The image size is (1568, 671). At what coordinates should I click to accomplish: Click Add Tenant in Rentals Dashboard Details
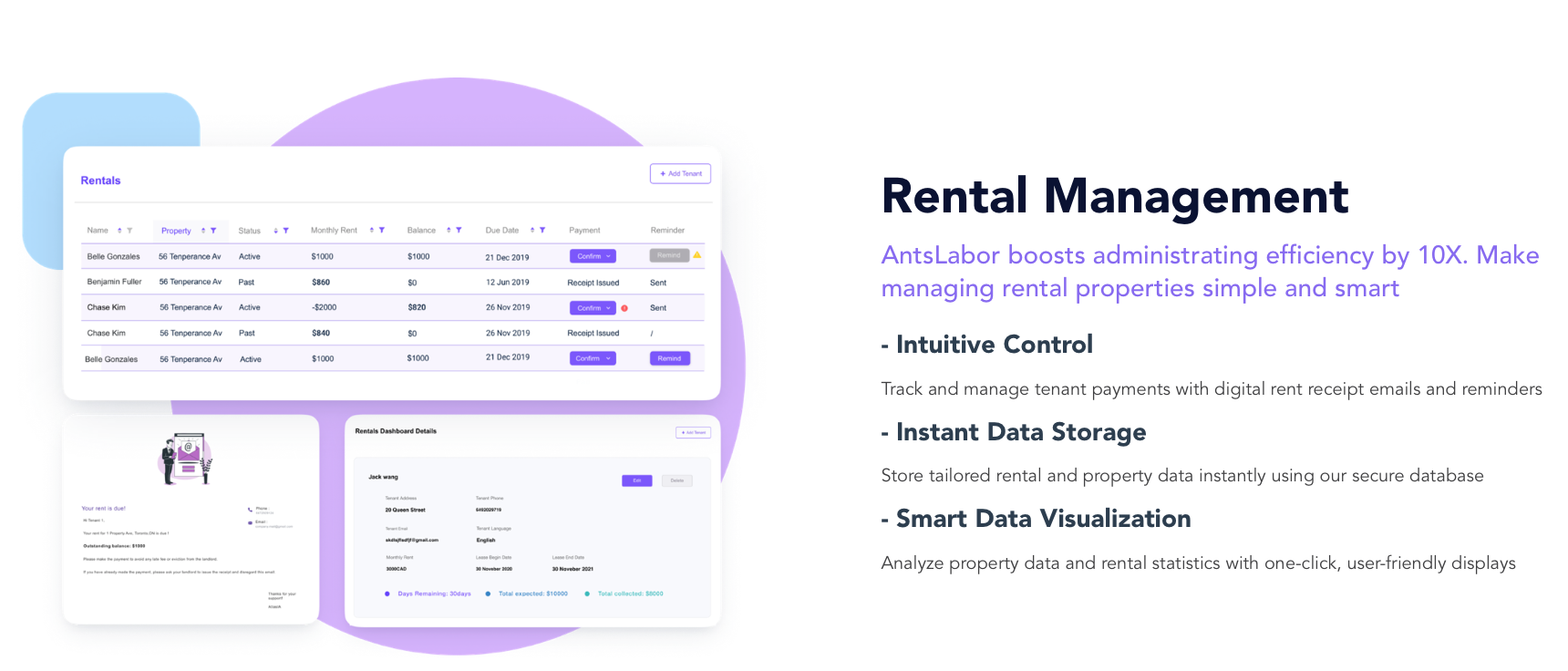point(694,432)
